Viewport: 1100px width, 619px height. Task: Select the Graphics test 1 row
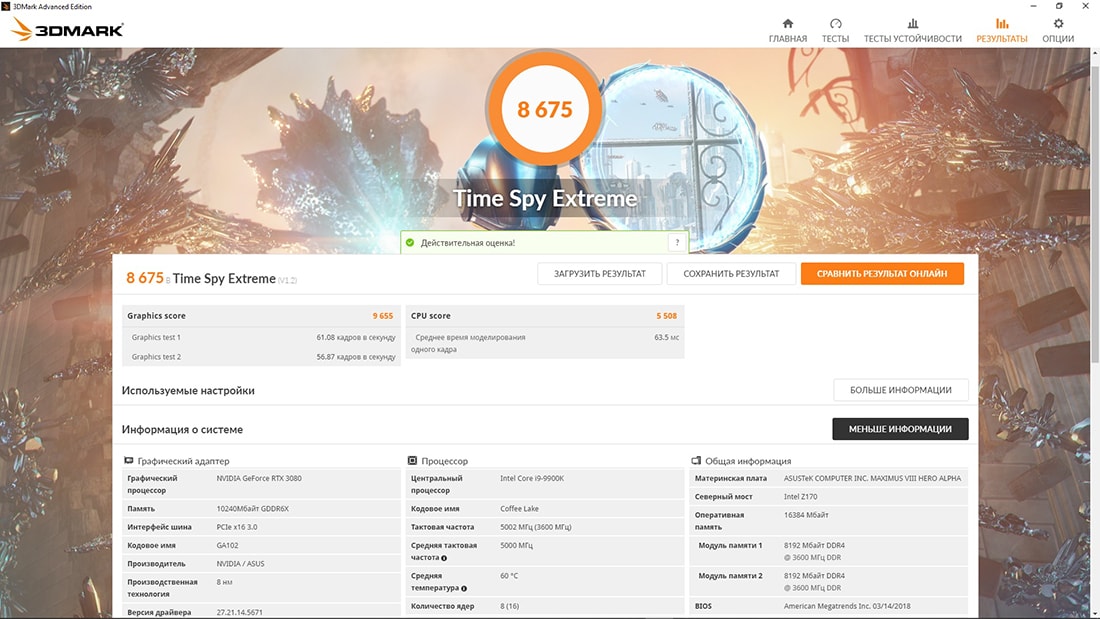(261, 338)
